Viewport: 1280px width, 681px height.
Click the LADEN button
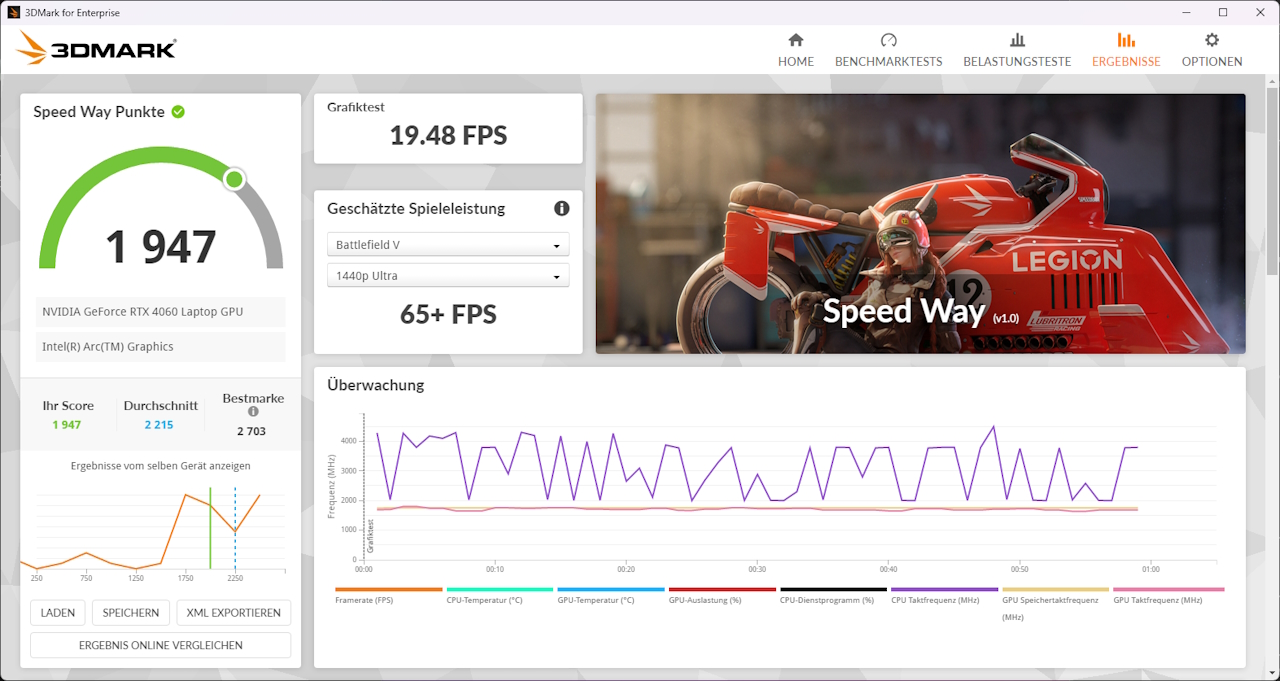click(58, 613)
